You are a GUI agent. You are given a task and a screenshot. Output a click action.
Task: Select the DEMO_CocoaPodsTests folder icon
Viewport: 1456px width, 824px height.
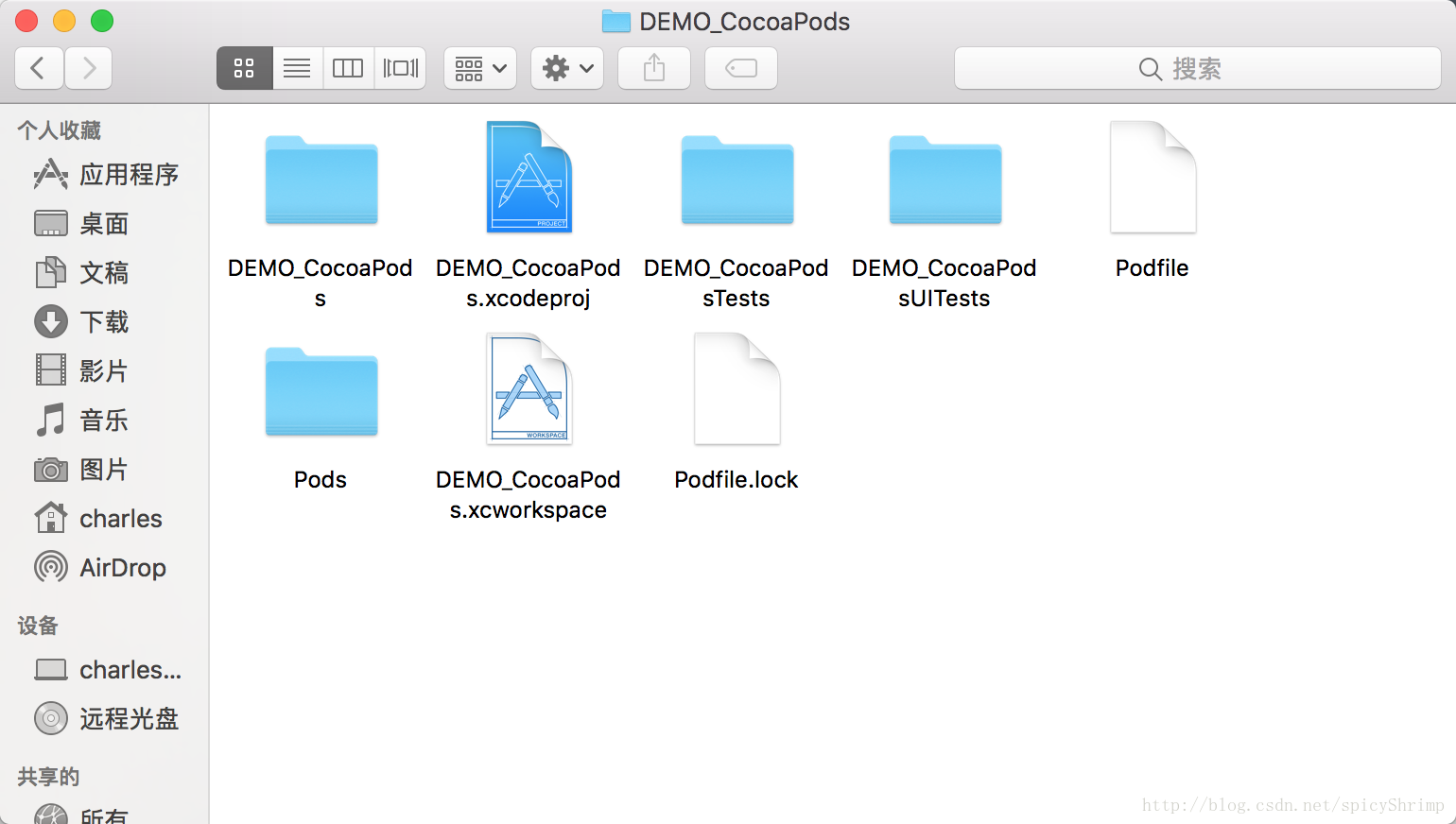point(737,180)
